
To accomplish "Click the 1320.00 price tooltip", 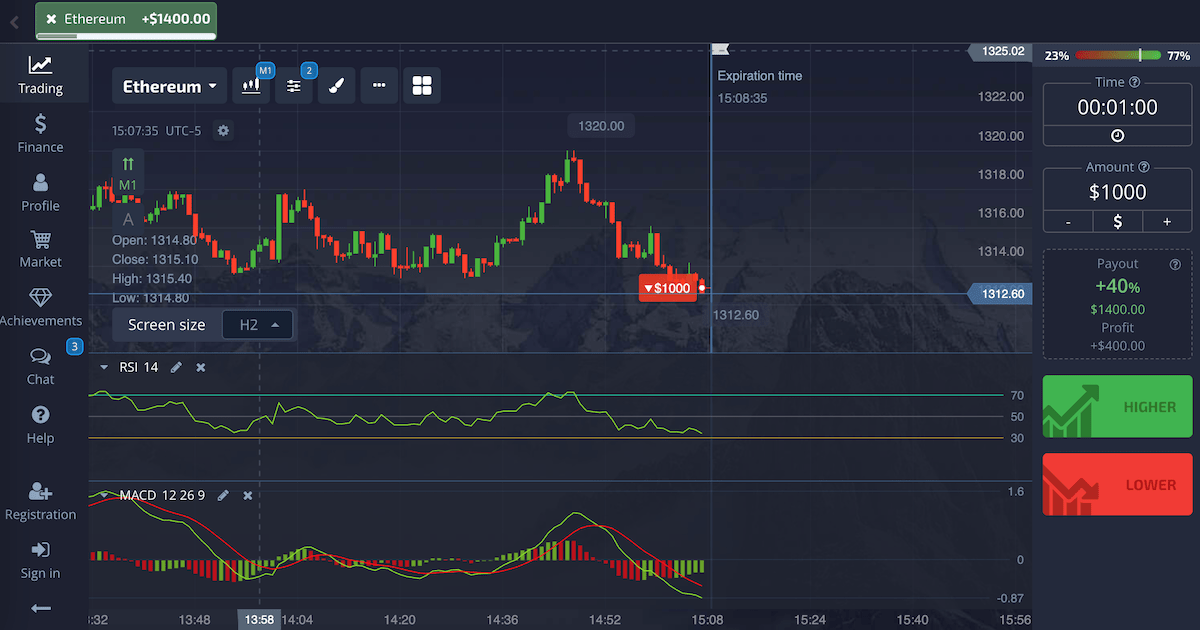I will 601,126.
